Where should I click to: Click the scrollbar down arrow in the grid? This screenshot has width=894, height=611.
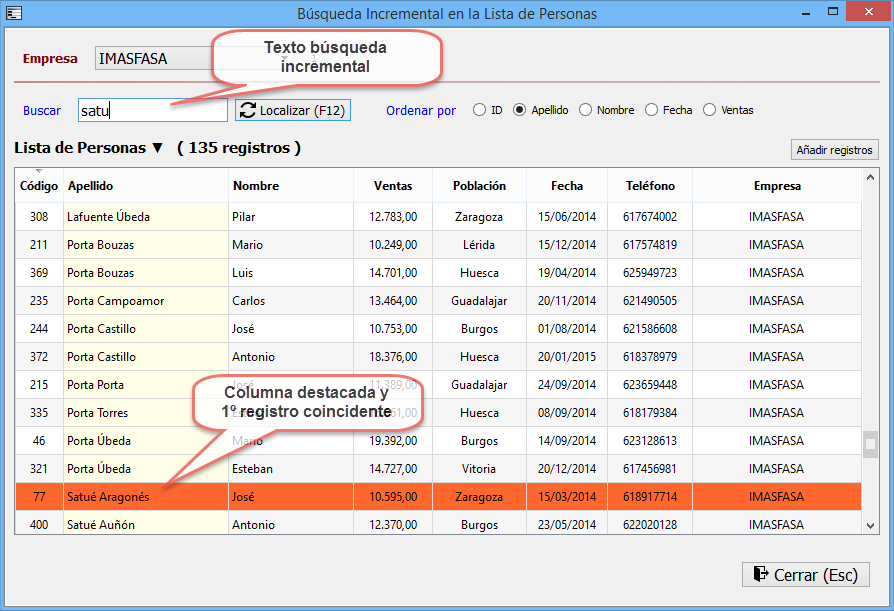870,524
